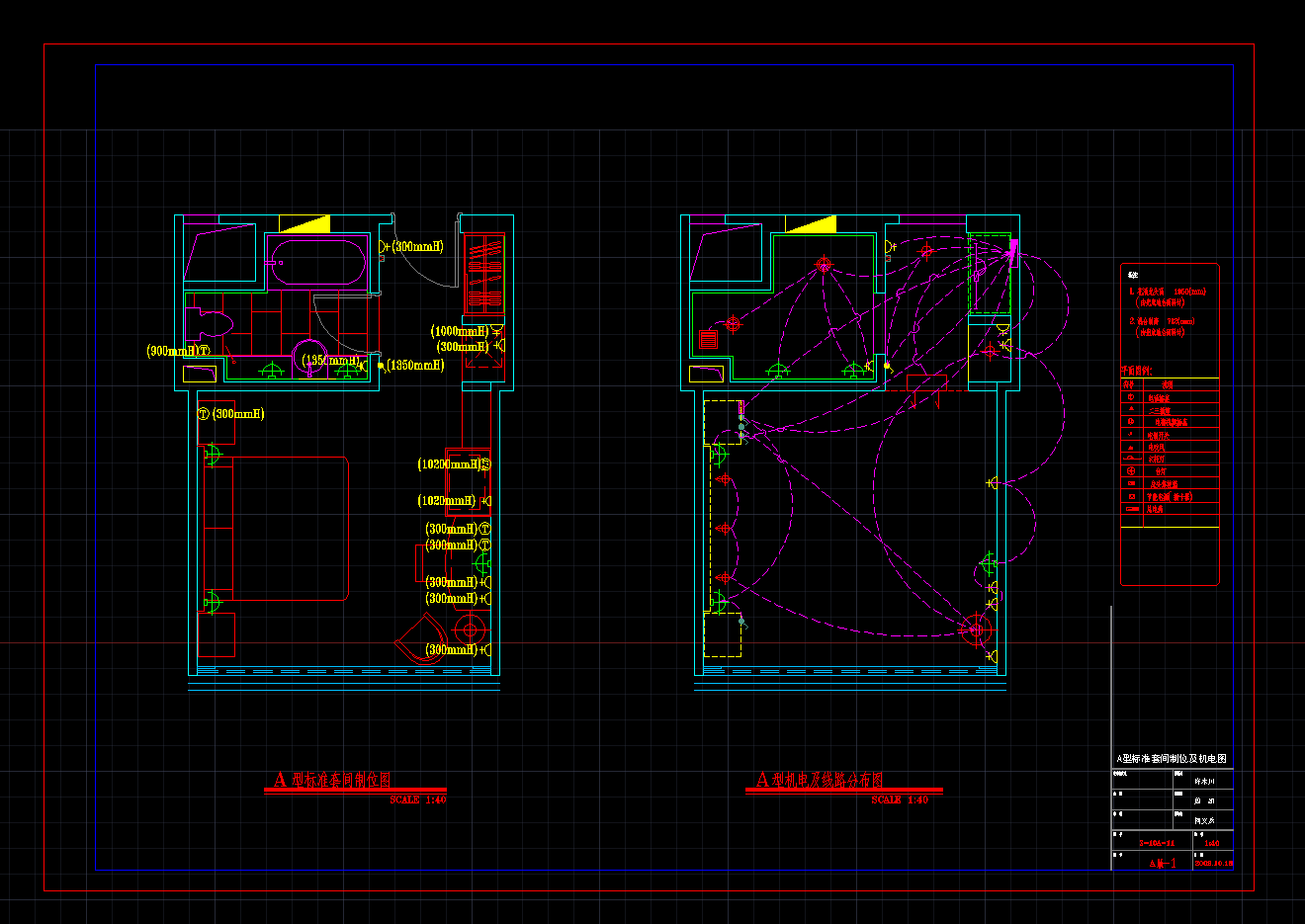Select the magenta distribution box in right plan
The image size is (1305, 924).
pyautogui.click(x=1012, y=249)
